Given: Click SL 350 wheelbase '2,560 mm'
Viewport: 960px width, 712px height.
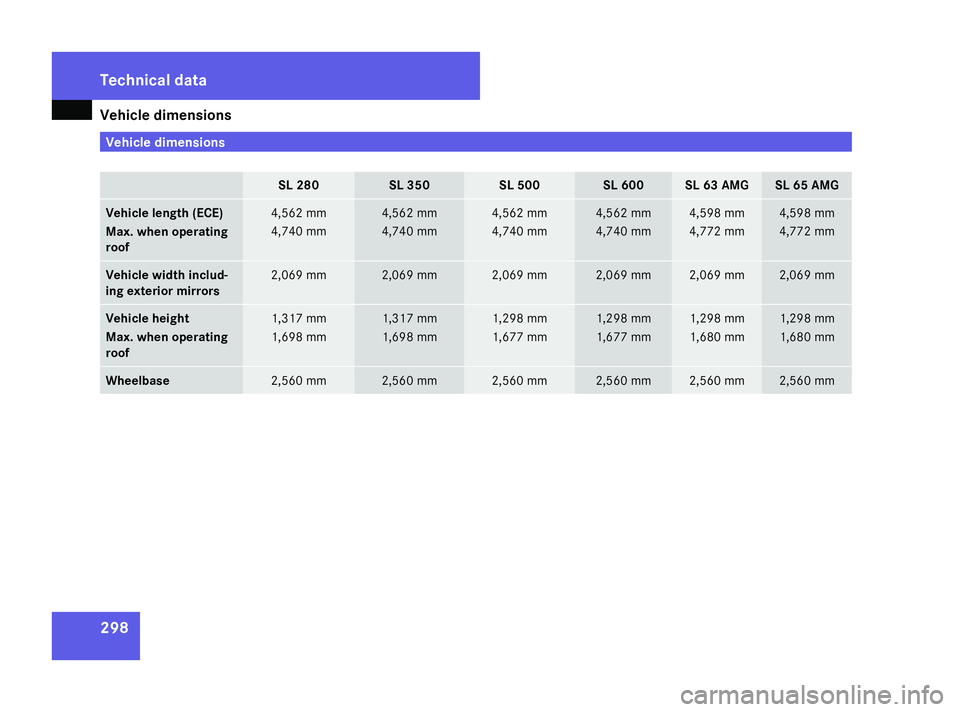Looking at the screenshot, I should tap(409, 381).
